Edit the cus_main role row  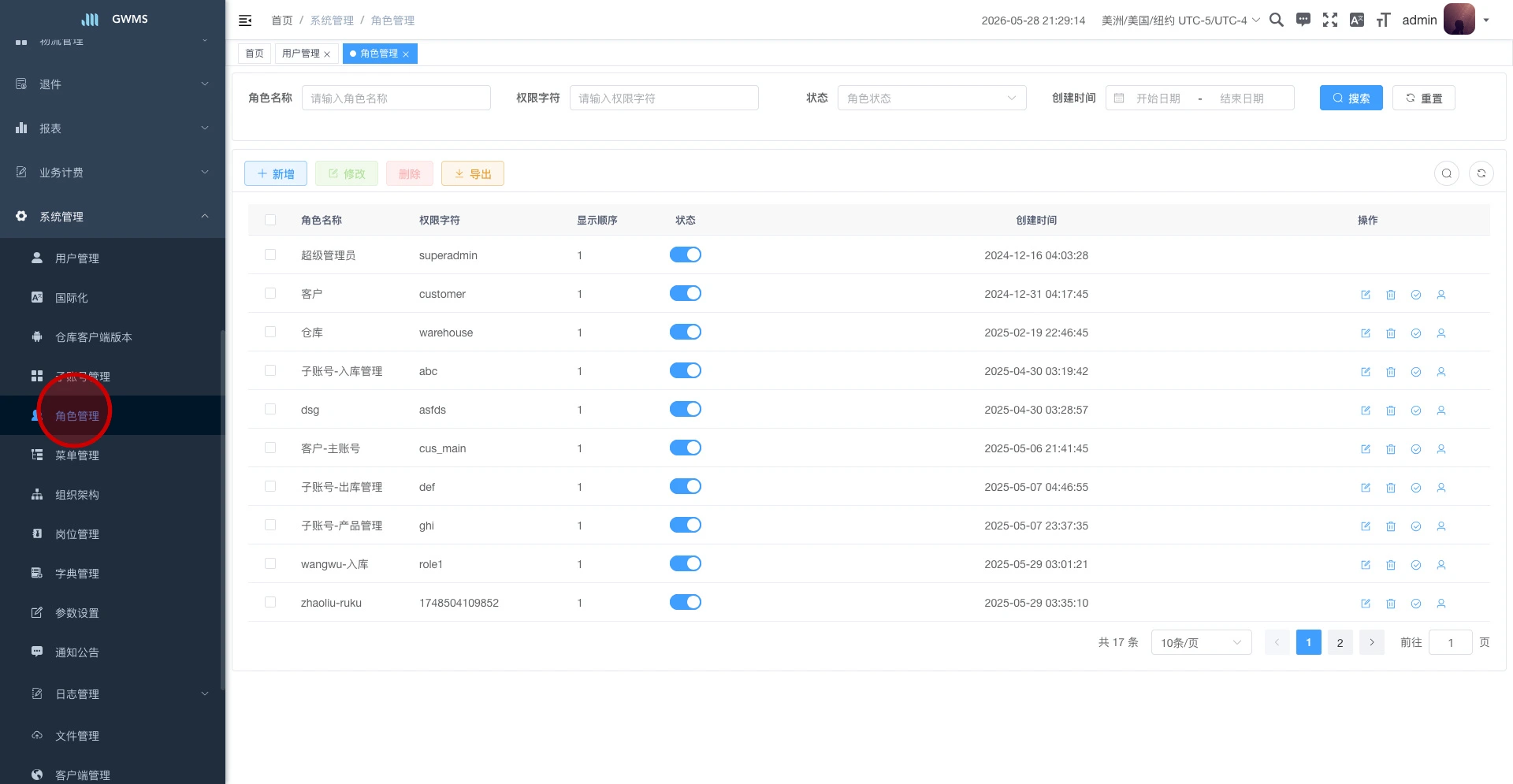point(1366,449)
